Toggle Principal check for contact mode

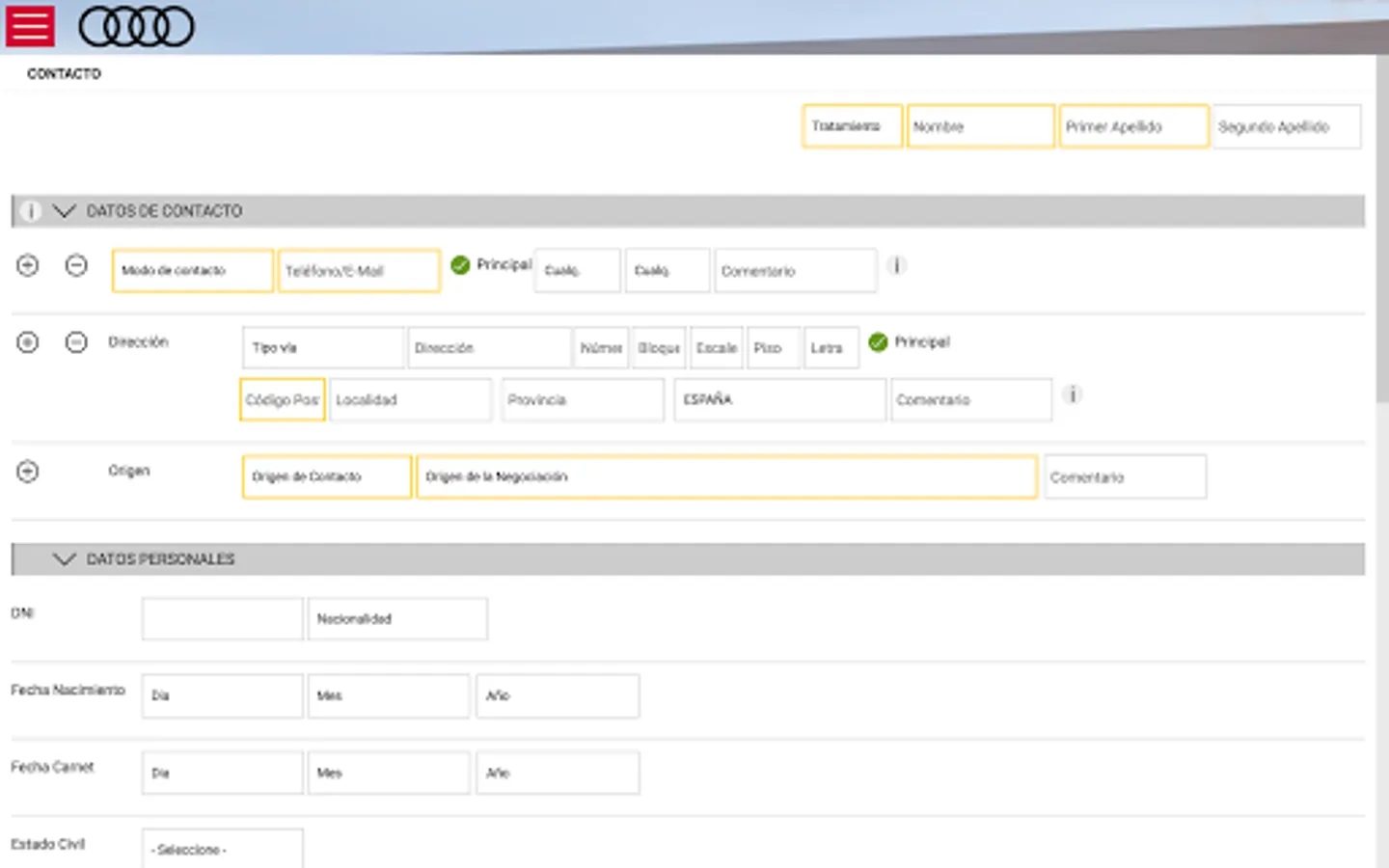pyautogui.click(x=461, y=264)
